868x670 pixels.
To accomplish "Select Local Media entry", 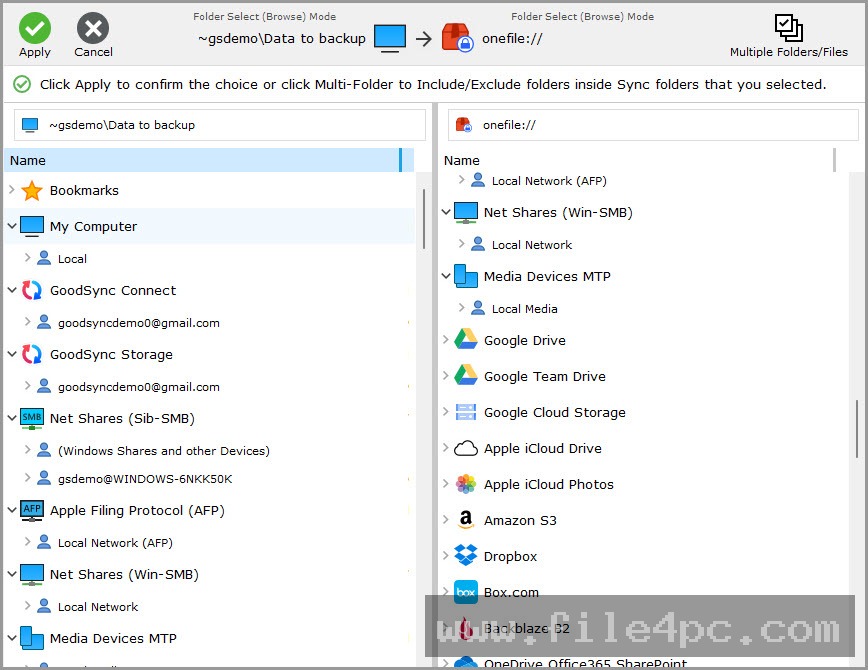I will pos(524,309).
